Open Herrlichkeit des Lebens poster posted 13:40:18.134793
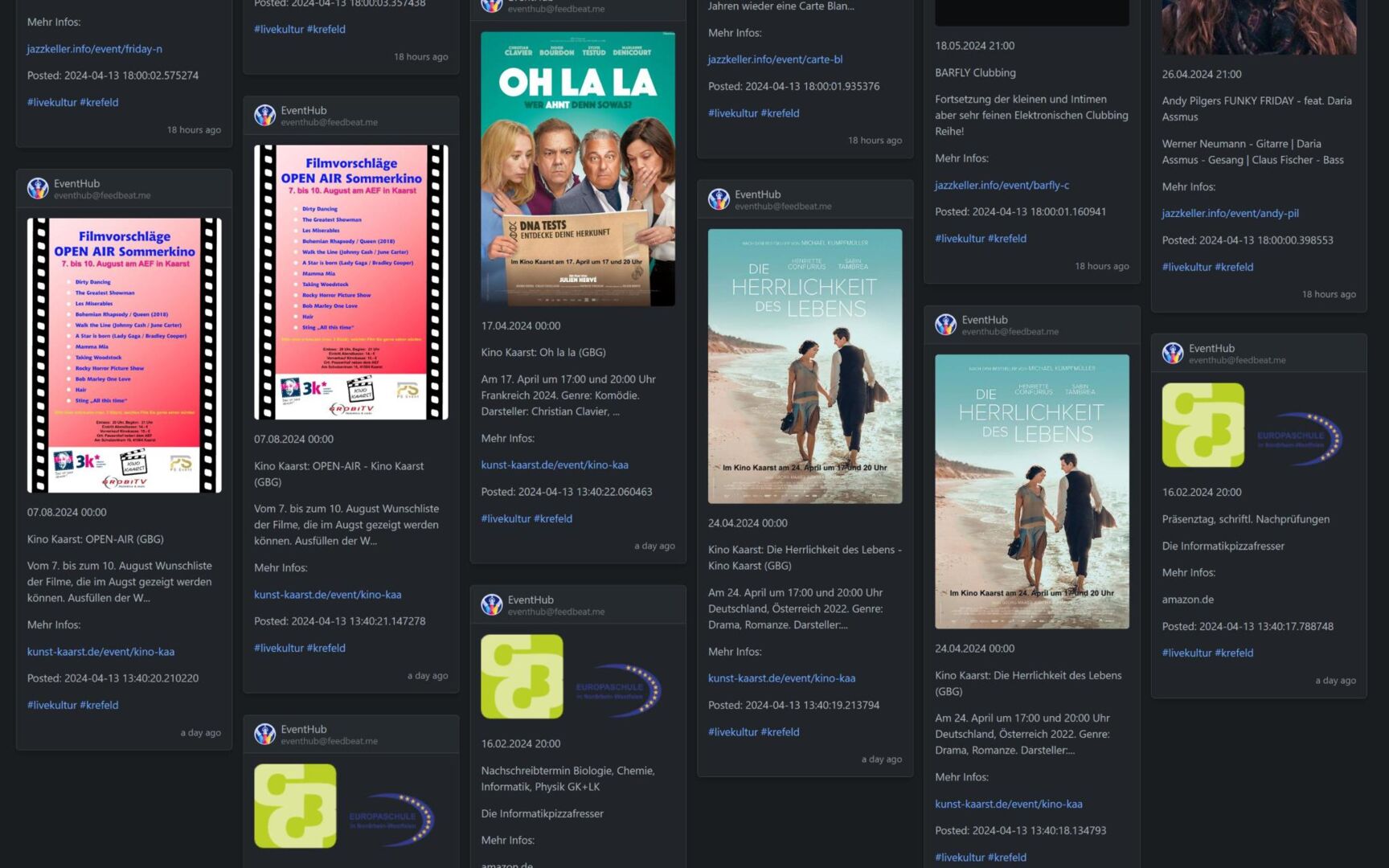 pos(1032,492)
